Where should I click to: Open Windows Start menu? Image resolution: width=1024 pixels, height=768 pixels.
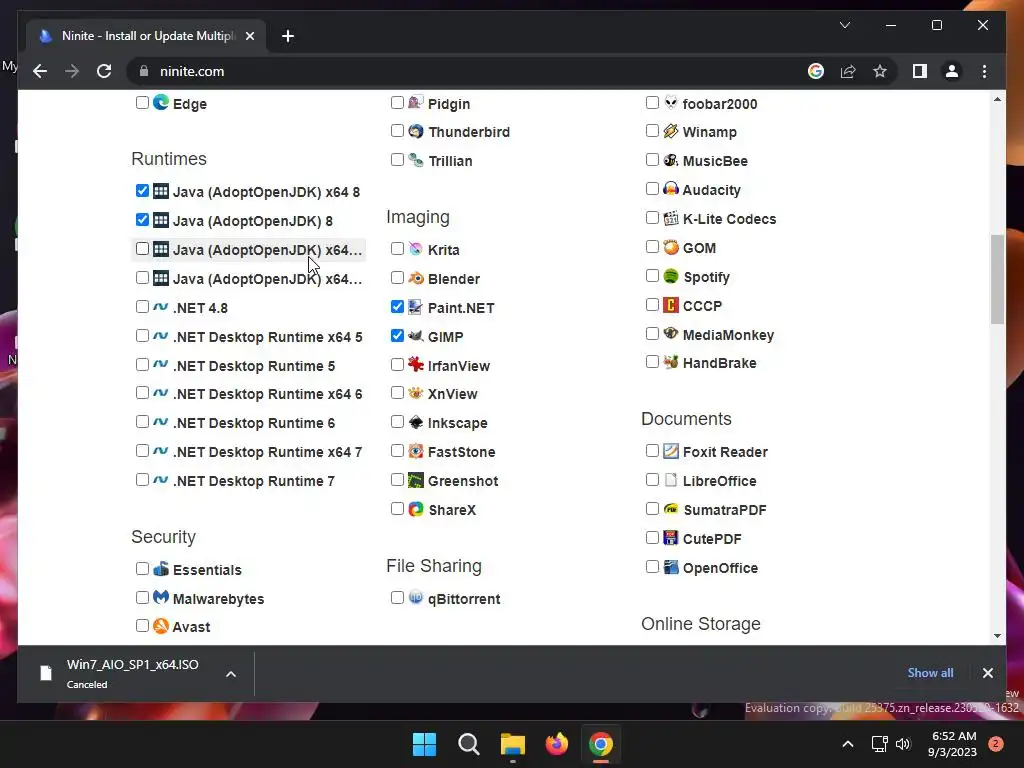pos(424,744)
